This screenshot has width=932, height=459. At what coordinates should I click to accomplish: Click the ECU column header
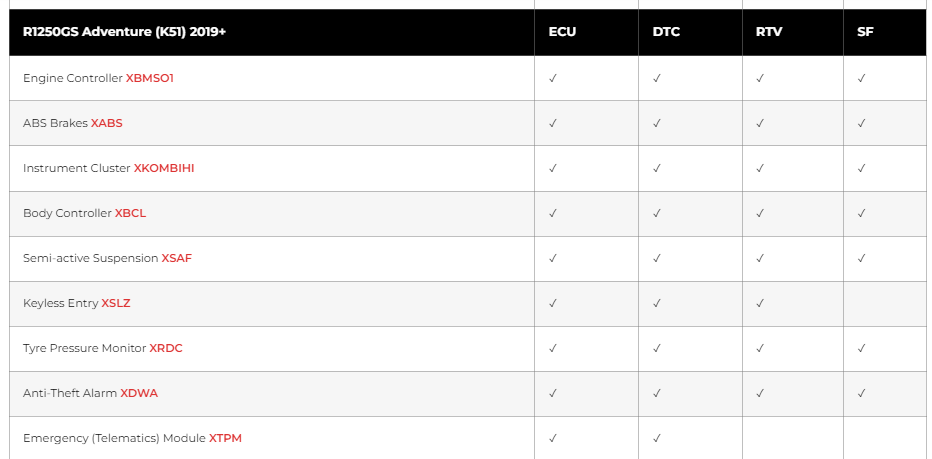[562, 32]
